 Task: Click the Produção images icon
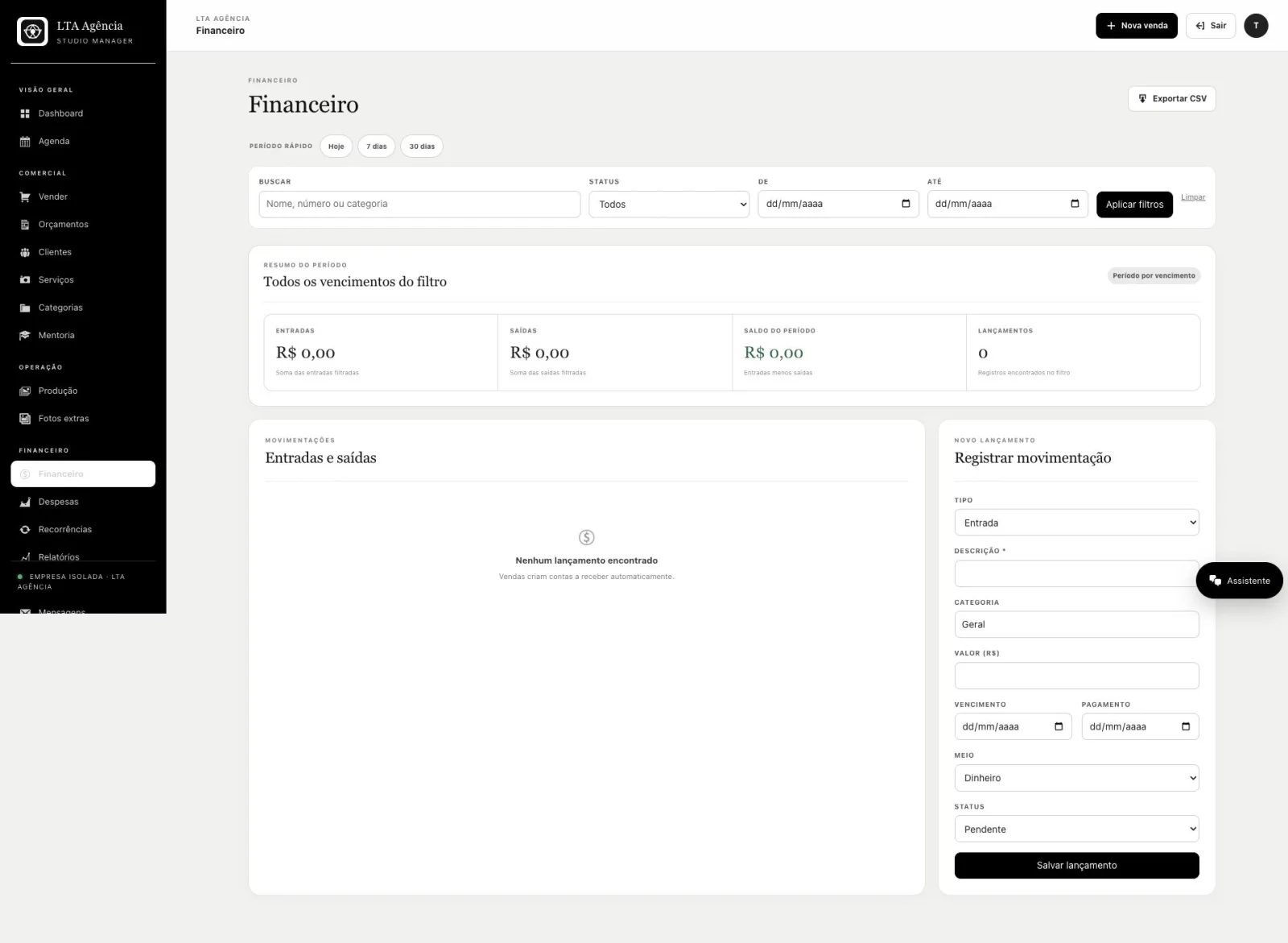25,391
